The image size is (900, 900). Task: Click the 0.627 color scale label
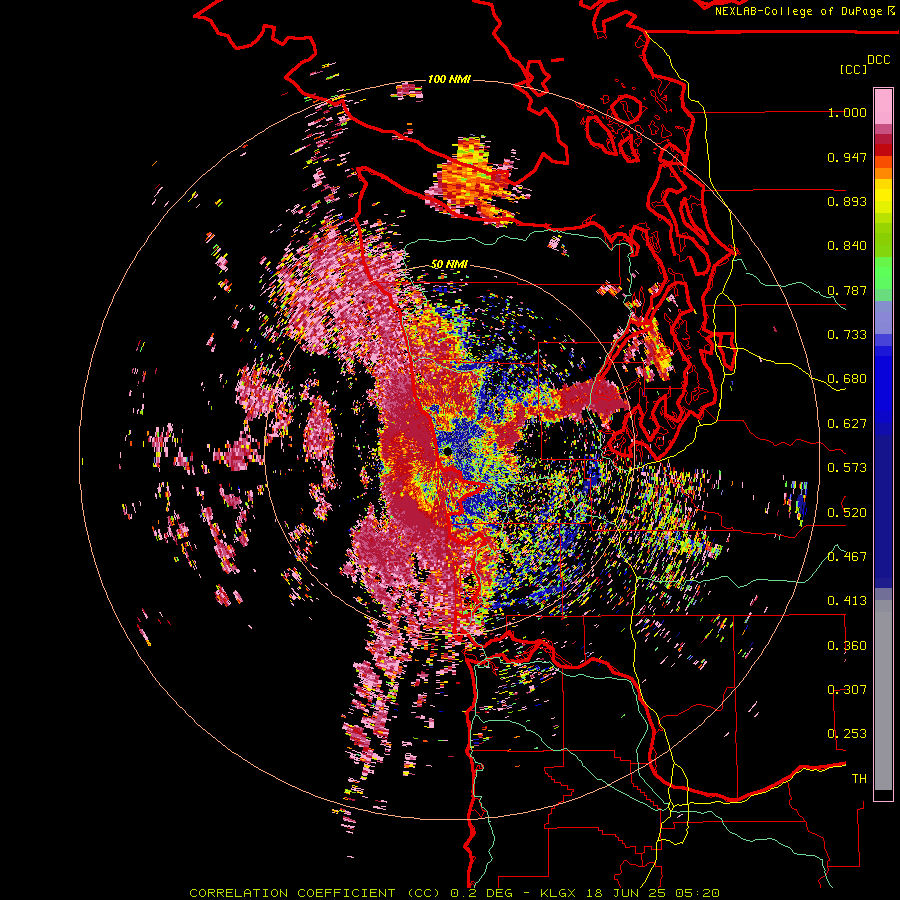tap(847, 424)
